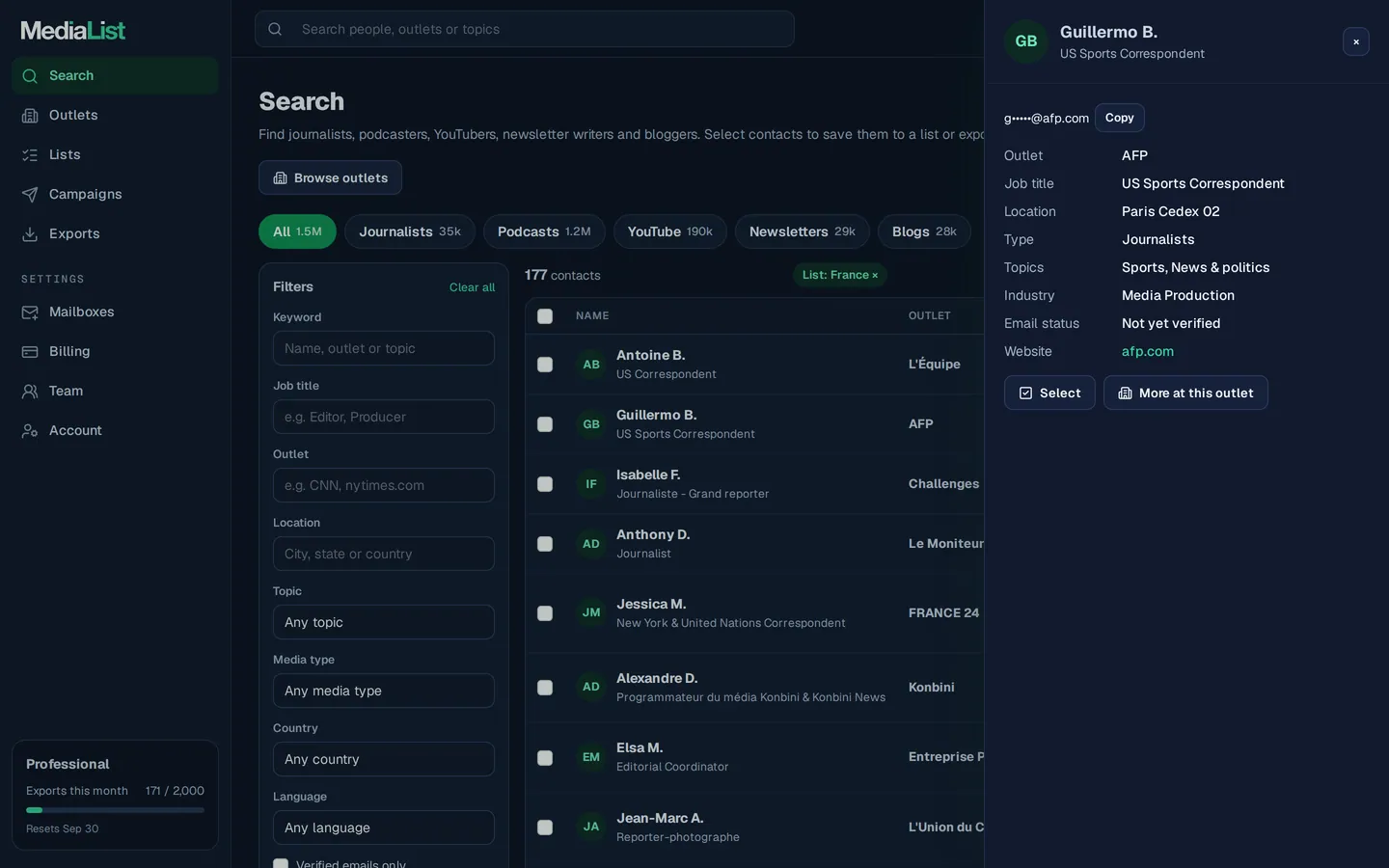Screen dimensions: 1389x868
Task: Click More at this outlet button
Action: point(1185,393)
